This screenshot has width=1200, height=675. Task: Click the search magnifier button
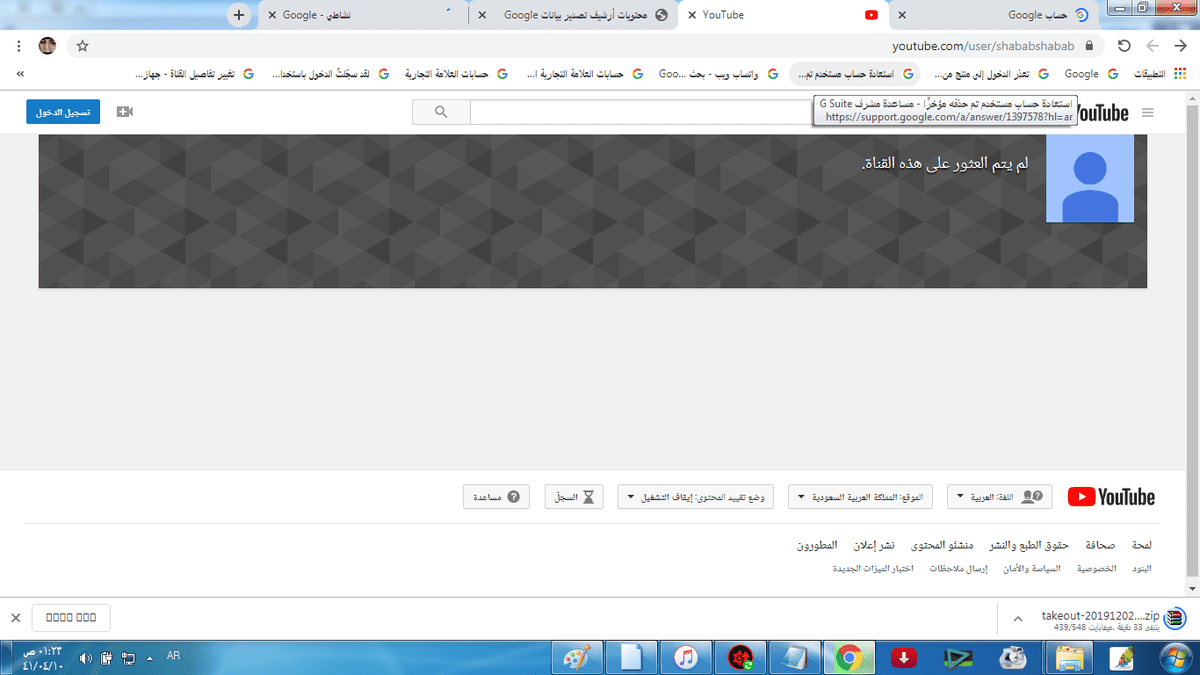point(441,112)
